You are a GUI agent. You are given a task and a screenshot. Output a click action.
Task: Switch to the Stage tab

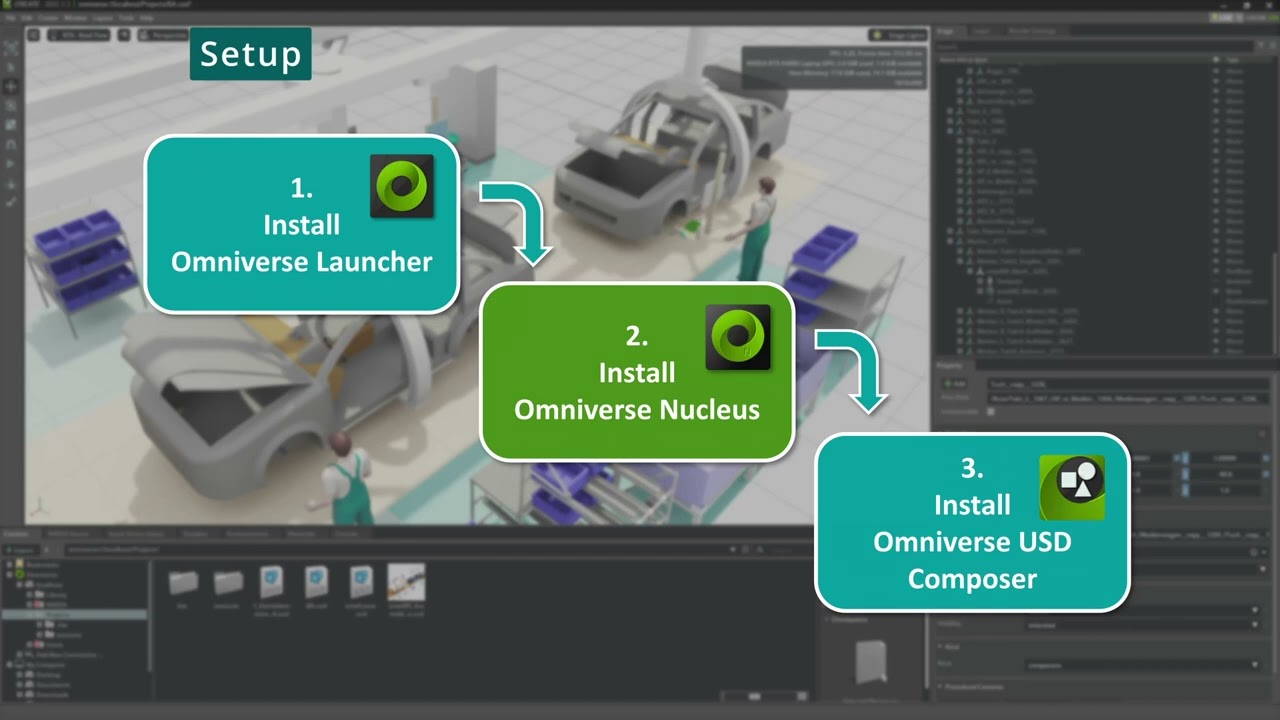click(x=946, y=31)
